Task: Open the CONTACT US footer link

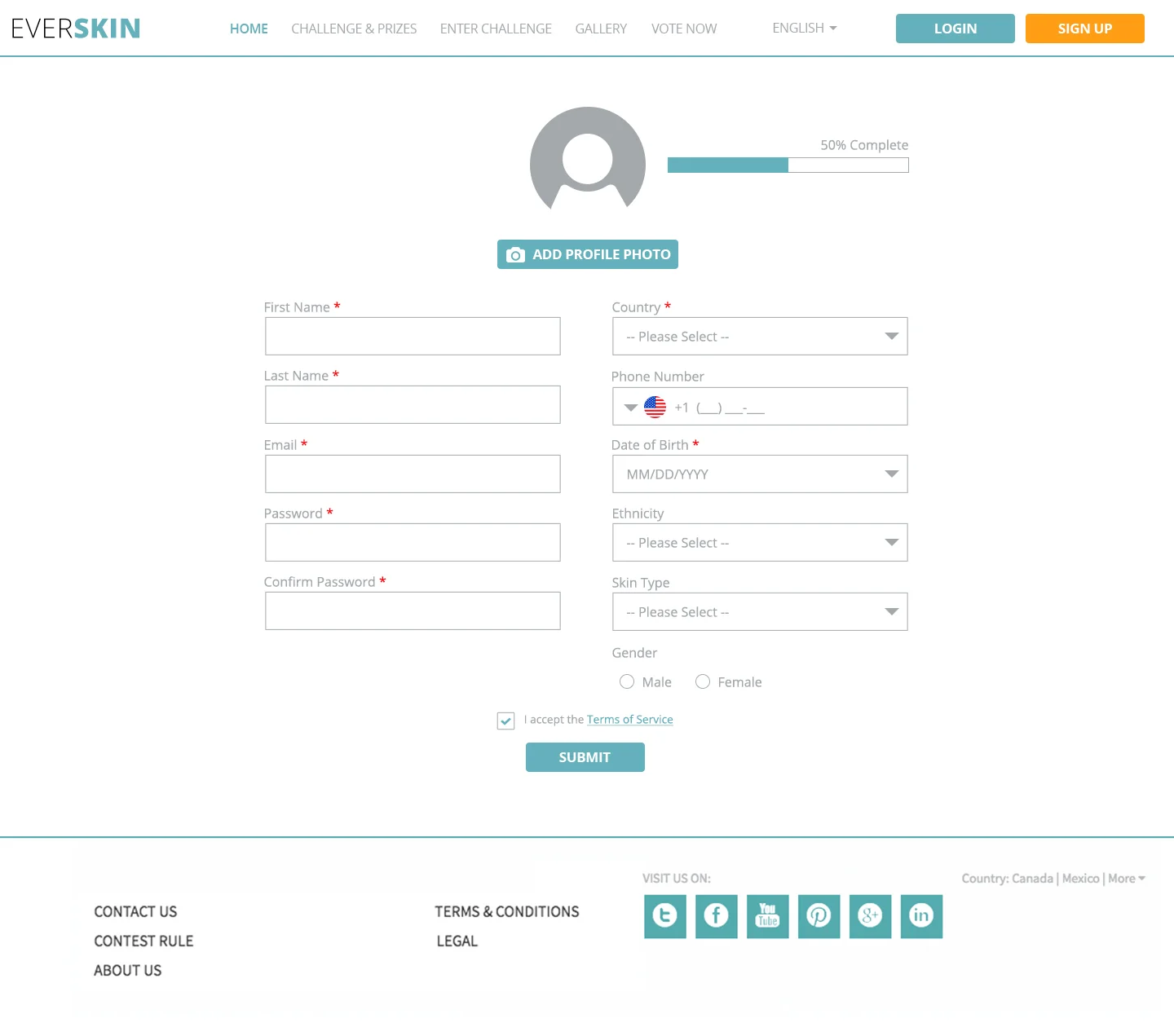Action: (135, 912)
